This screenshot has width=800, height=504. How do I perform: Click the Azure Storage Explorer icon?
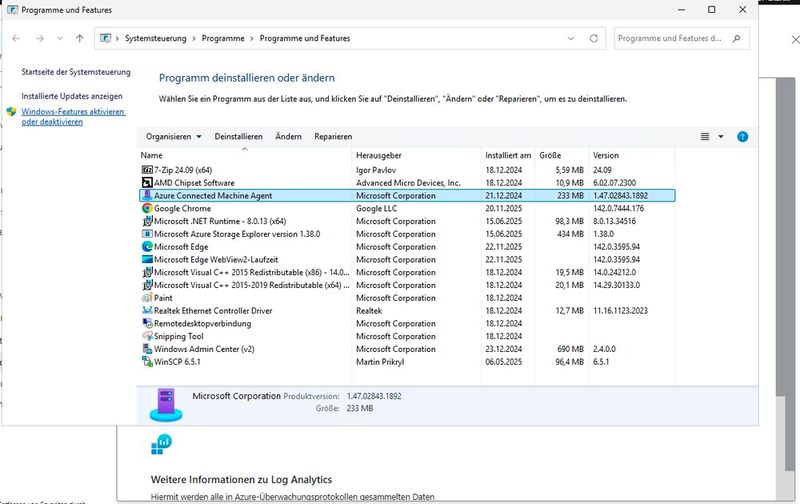coord(147,234)
